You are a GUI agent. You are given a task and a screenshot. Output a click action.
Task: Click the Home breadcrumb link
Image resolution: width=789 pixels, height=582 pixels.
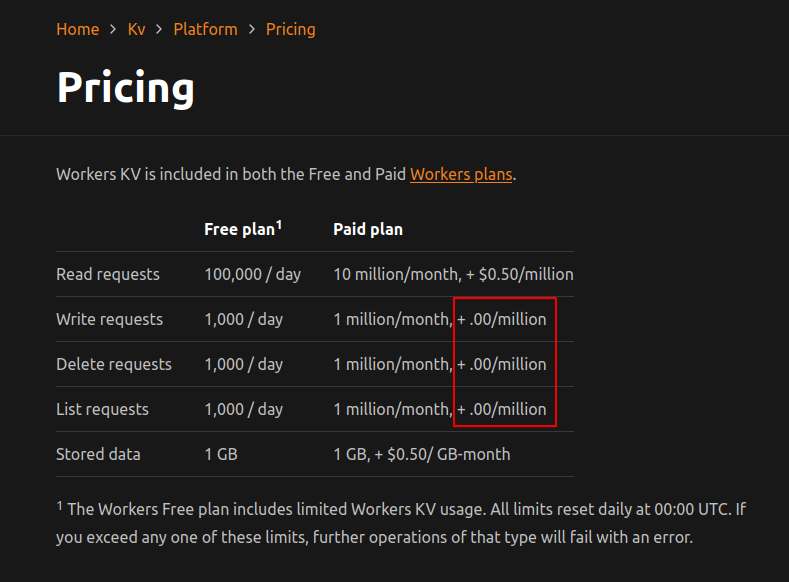pyautogui.click(x=77, y=29)
